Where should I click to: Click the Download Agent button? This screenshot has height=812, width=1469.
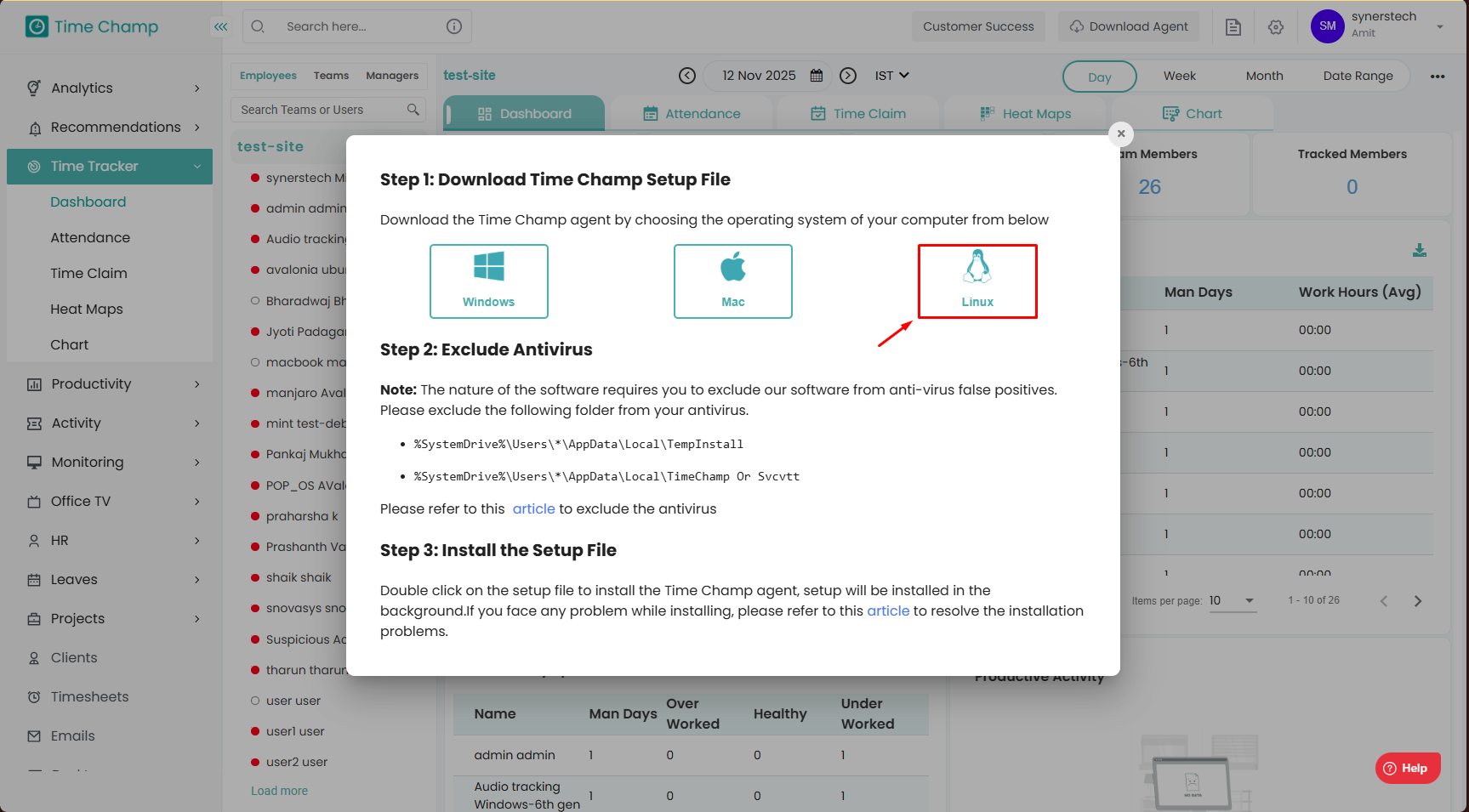(x=1129, y=26)
